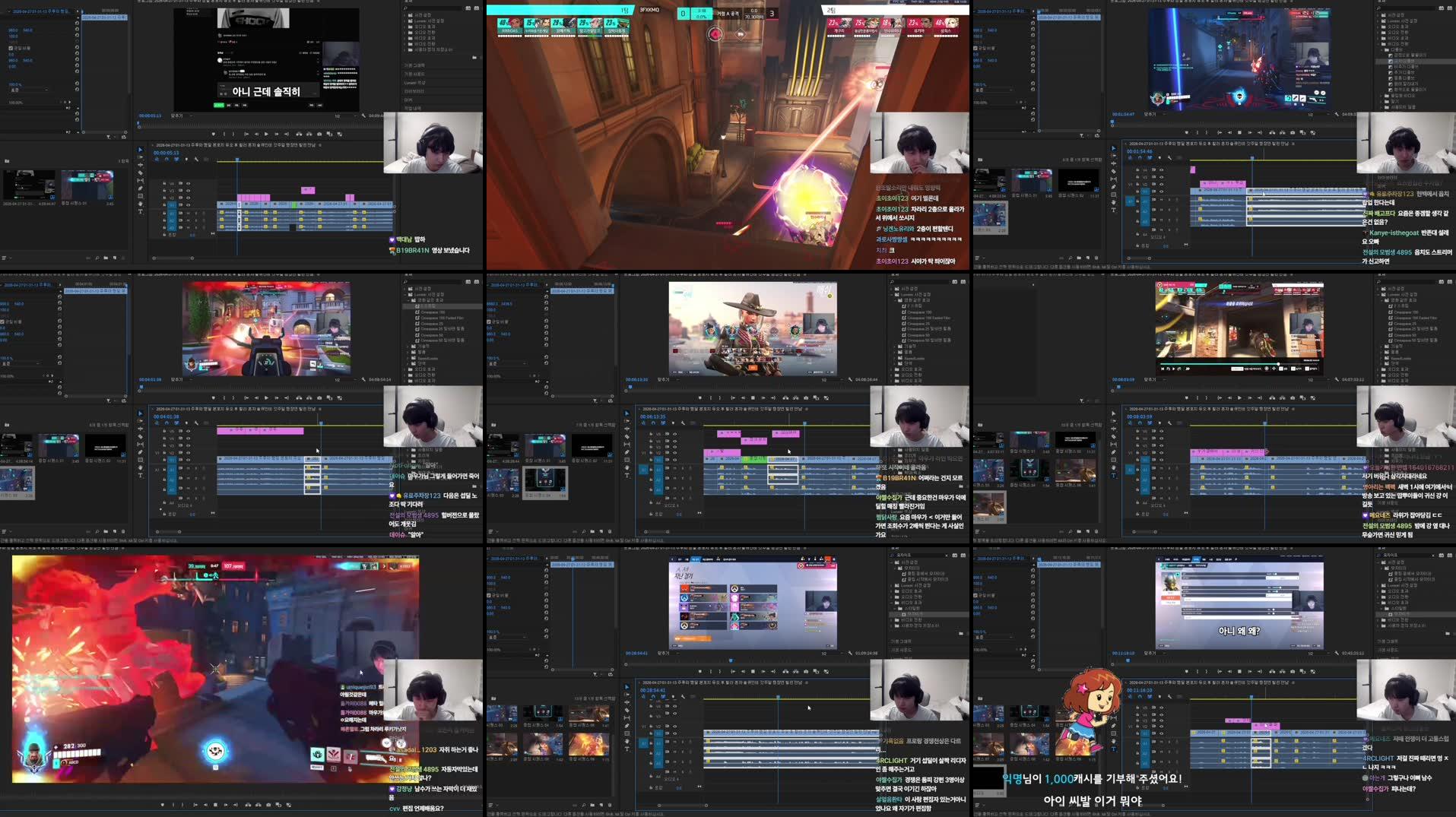Select the Rectangle tool in top-left frame
The image size is (1456, 817).
[140, 196]
